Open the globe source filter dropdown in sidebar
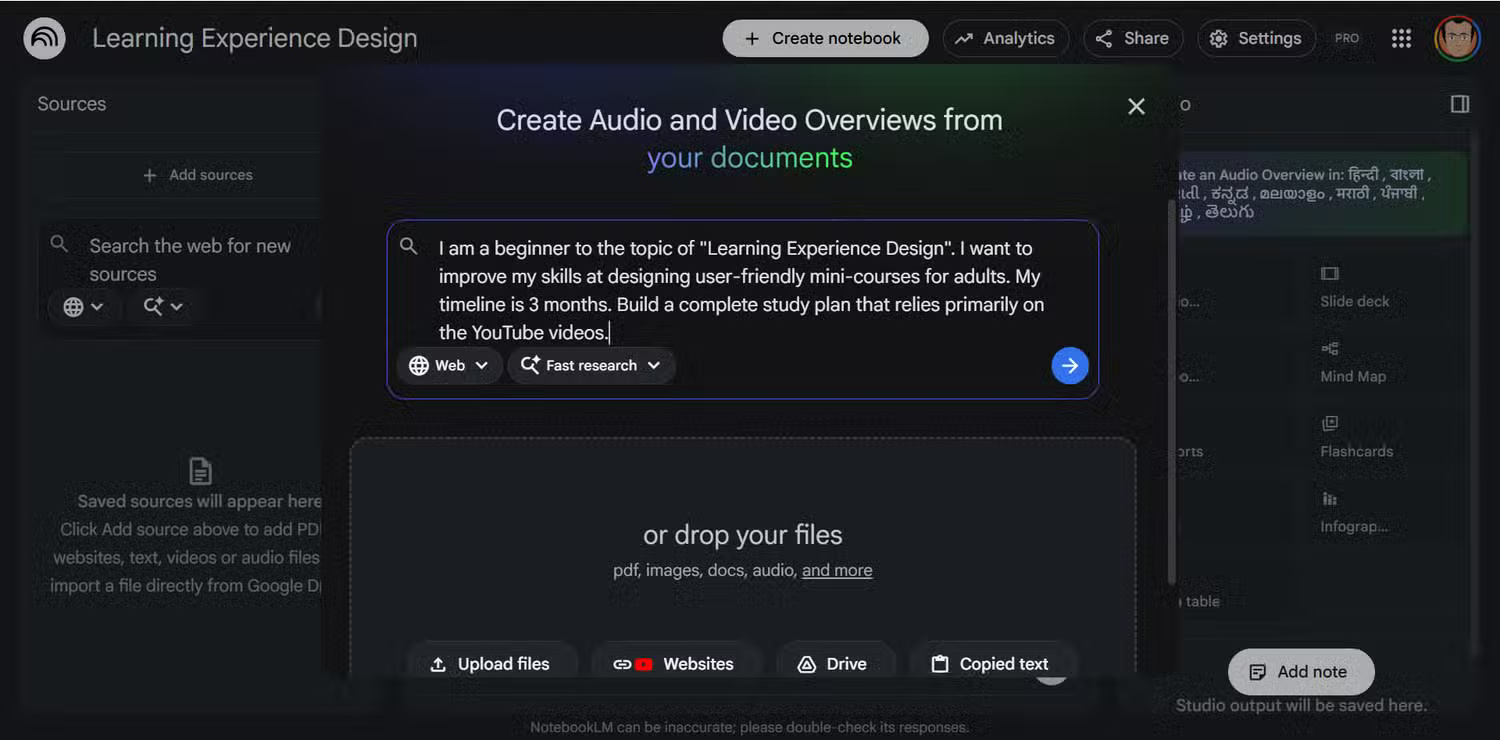Image resolution: width=1500 pixels, height=740 pixels. pos(84,307)
